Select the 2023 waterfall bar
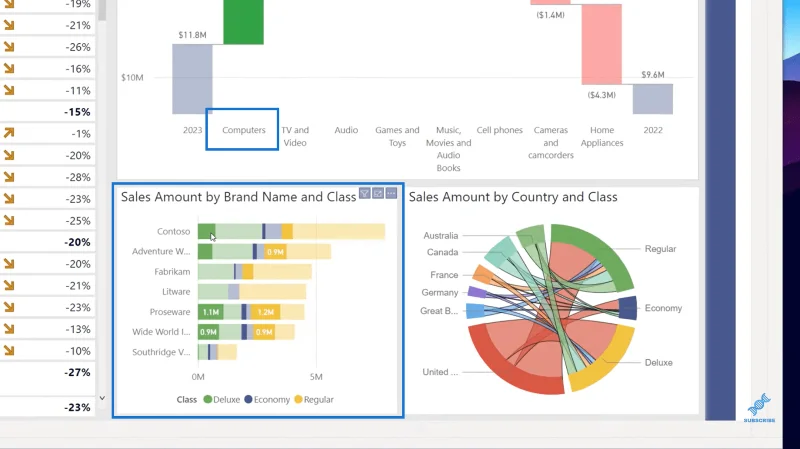This screenshot has width=800, height=449. (x=192, y=79)
